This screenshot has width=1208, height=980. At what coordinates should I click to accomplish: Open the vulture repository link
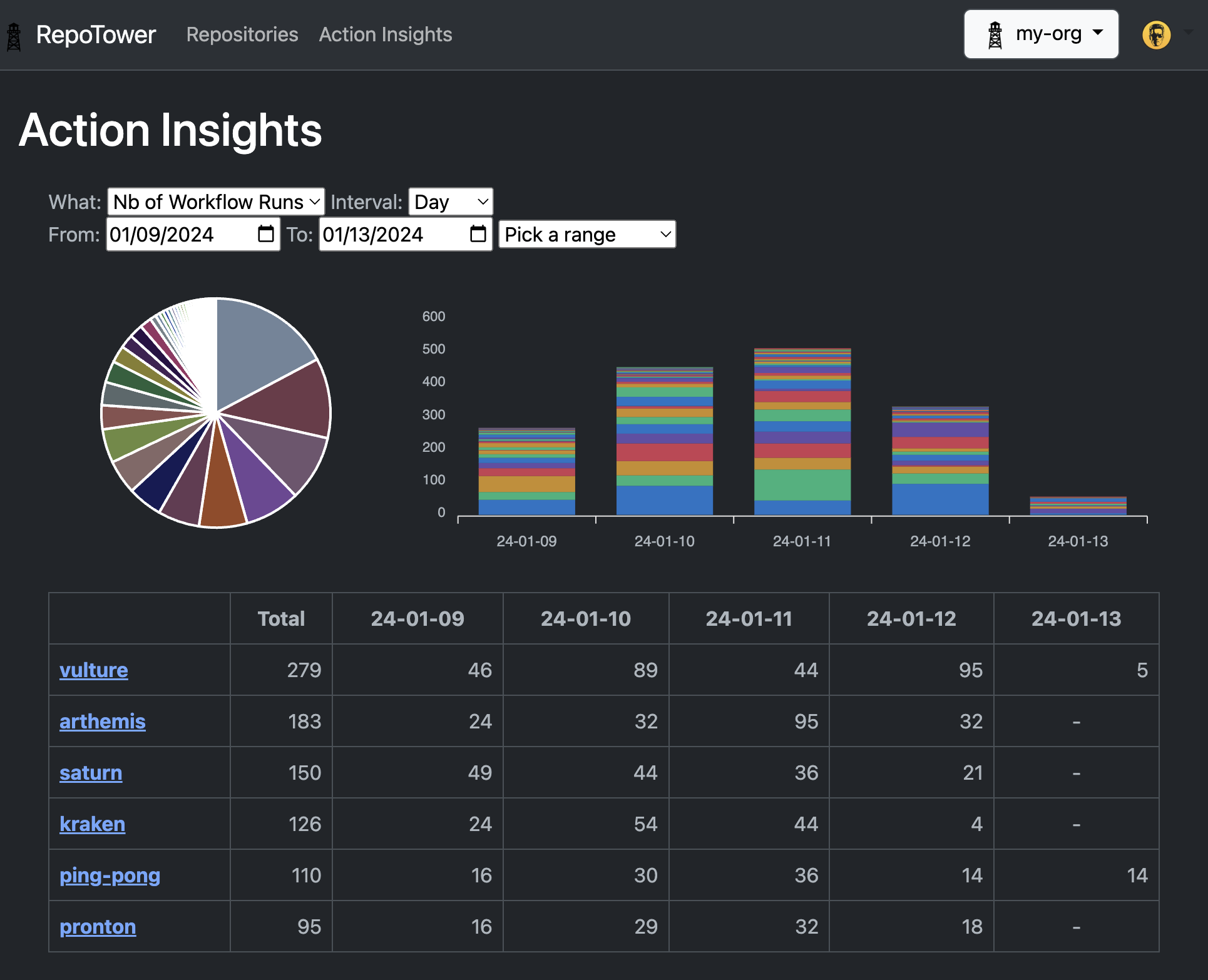click(x=94, y=670)
